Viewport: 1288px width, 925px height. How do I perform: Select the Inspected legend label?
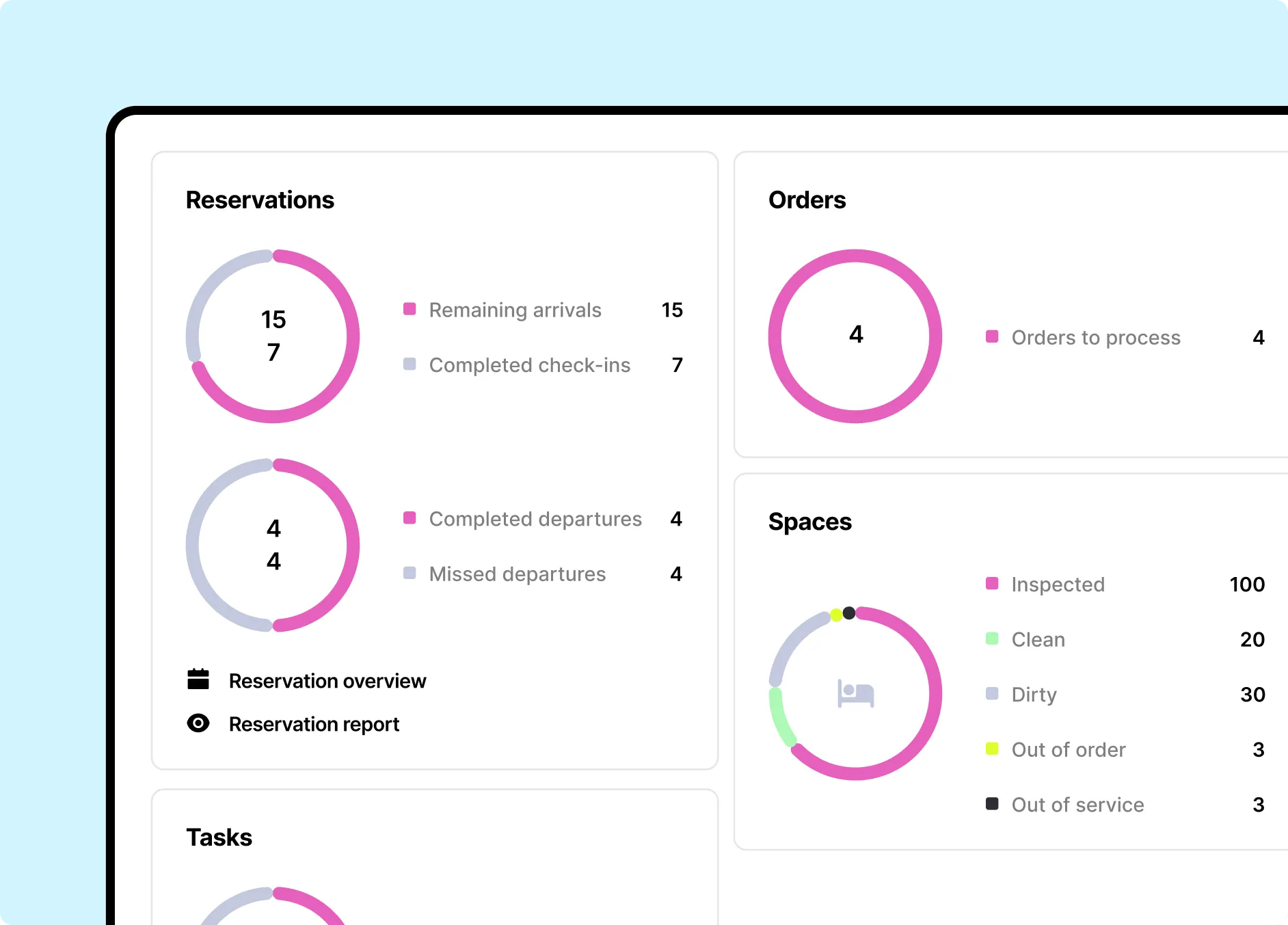[1058, 585]
